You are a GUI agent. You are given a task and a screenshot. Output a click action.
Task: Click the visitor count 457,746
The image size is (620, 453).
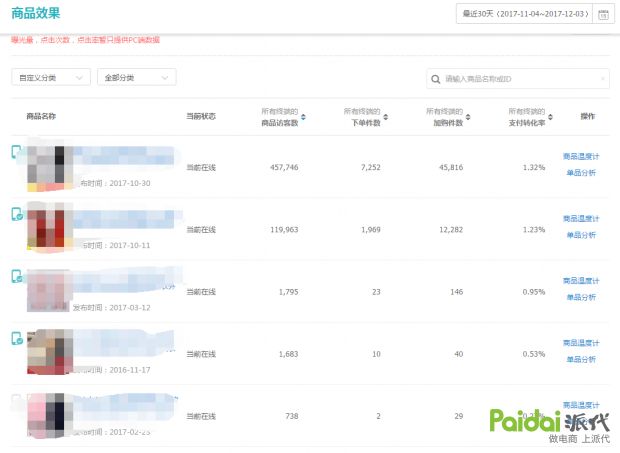[284, 168]
